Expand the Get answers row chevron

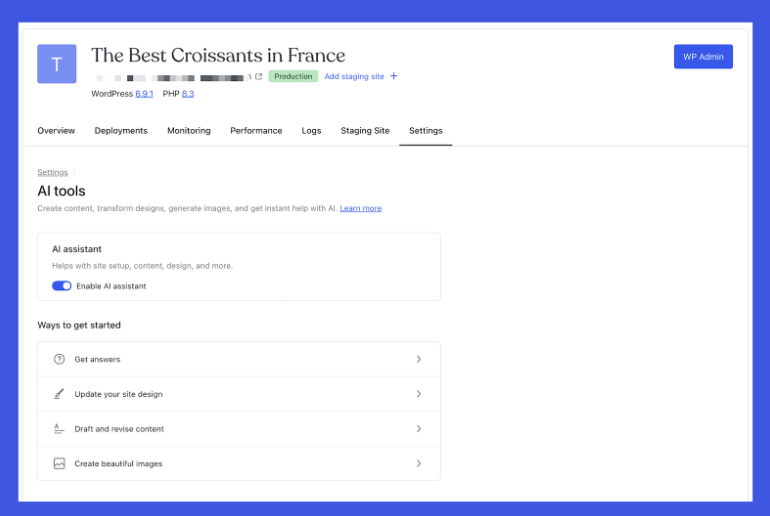point(419,359)
